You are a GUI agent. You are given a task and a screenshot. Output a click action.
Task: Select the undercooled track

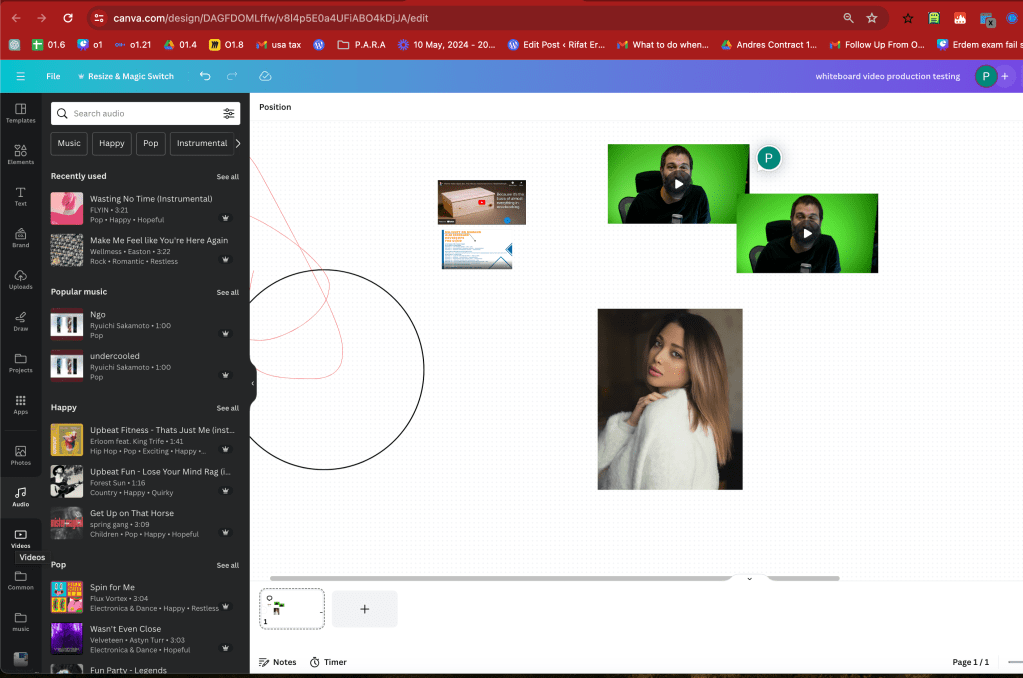145,366
